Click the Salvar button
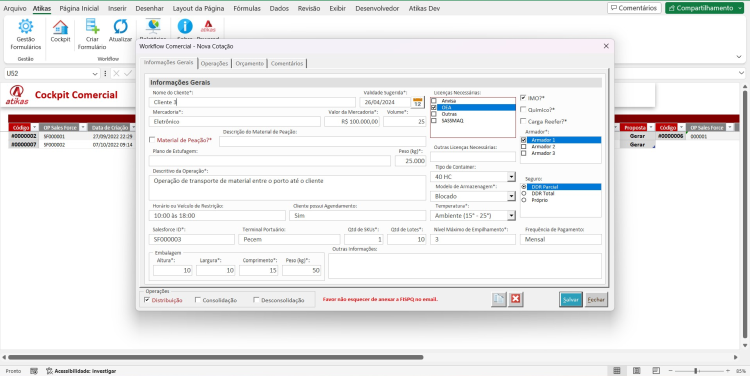This screenshot has width=750, height=376. pos(571,299)
